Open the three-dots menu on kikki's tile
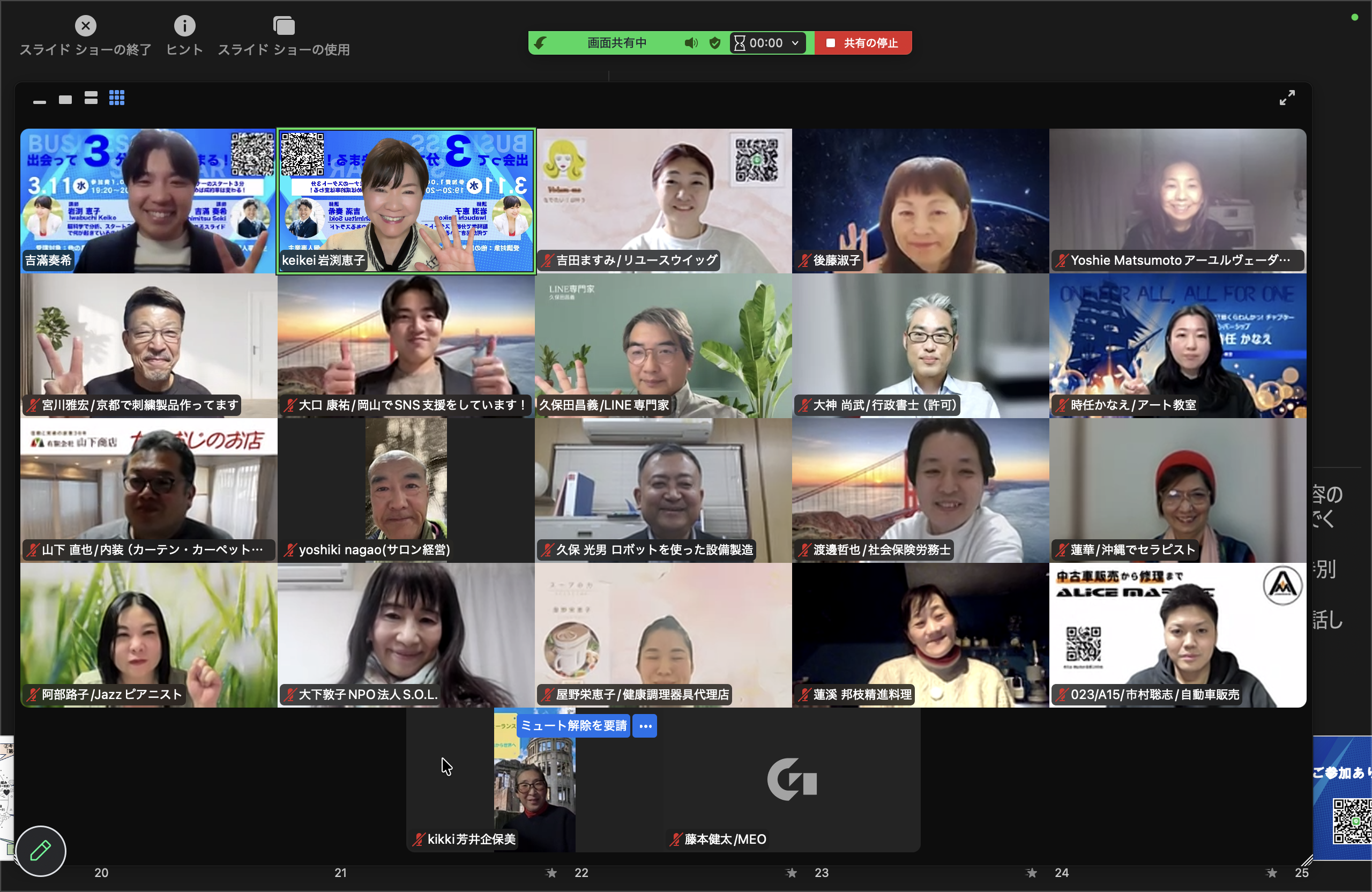 [645, 726]
